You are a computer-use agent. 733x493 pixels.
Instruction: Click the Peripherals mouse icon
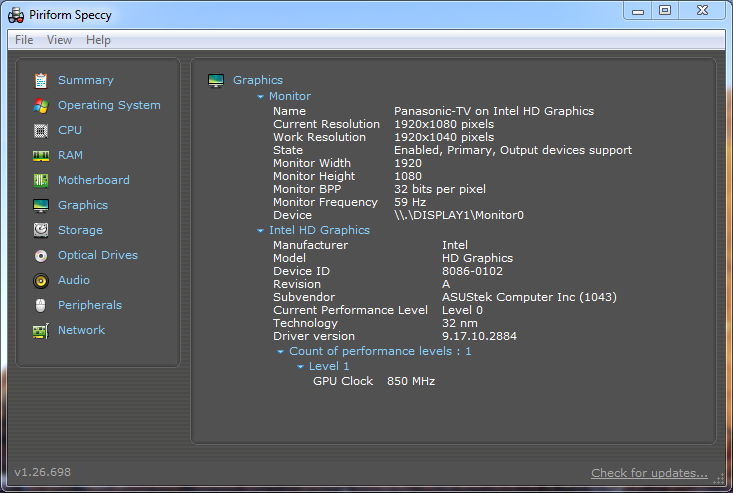point(41,305)
